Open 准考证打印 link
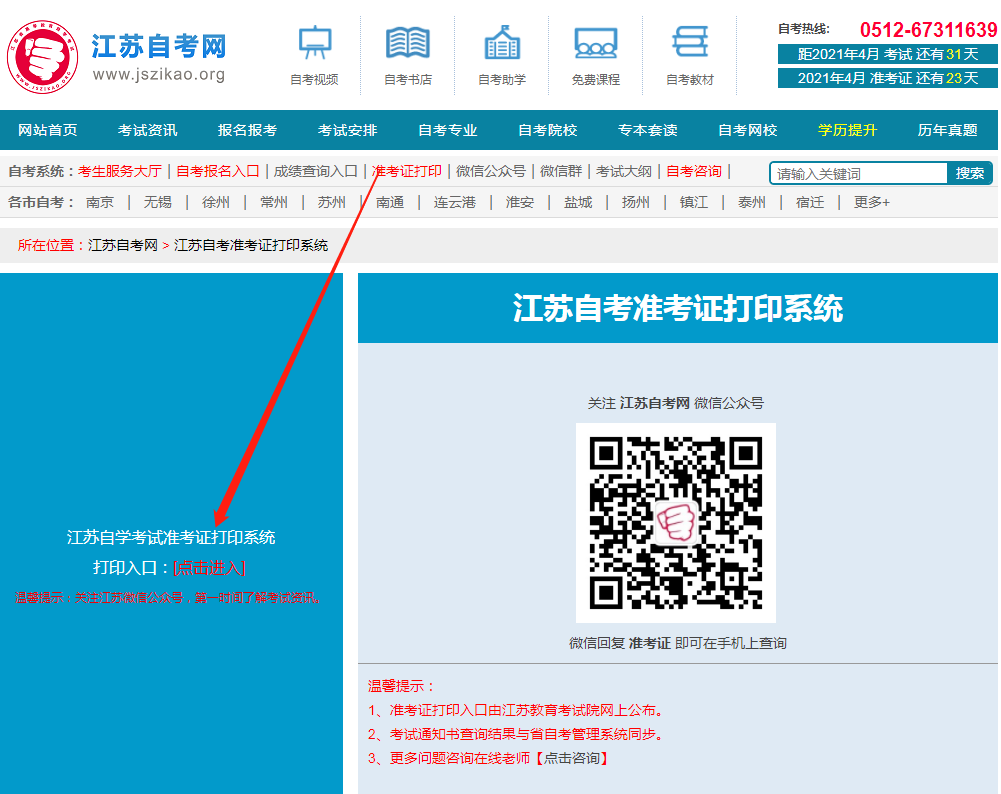Screen dimensions: 1001x794 pos(407,172)
